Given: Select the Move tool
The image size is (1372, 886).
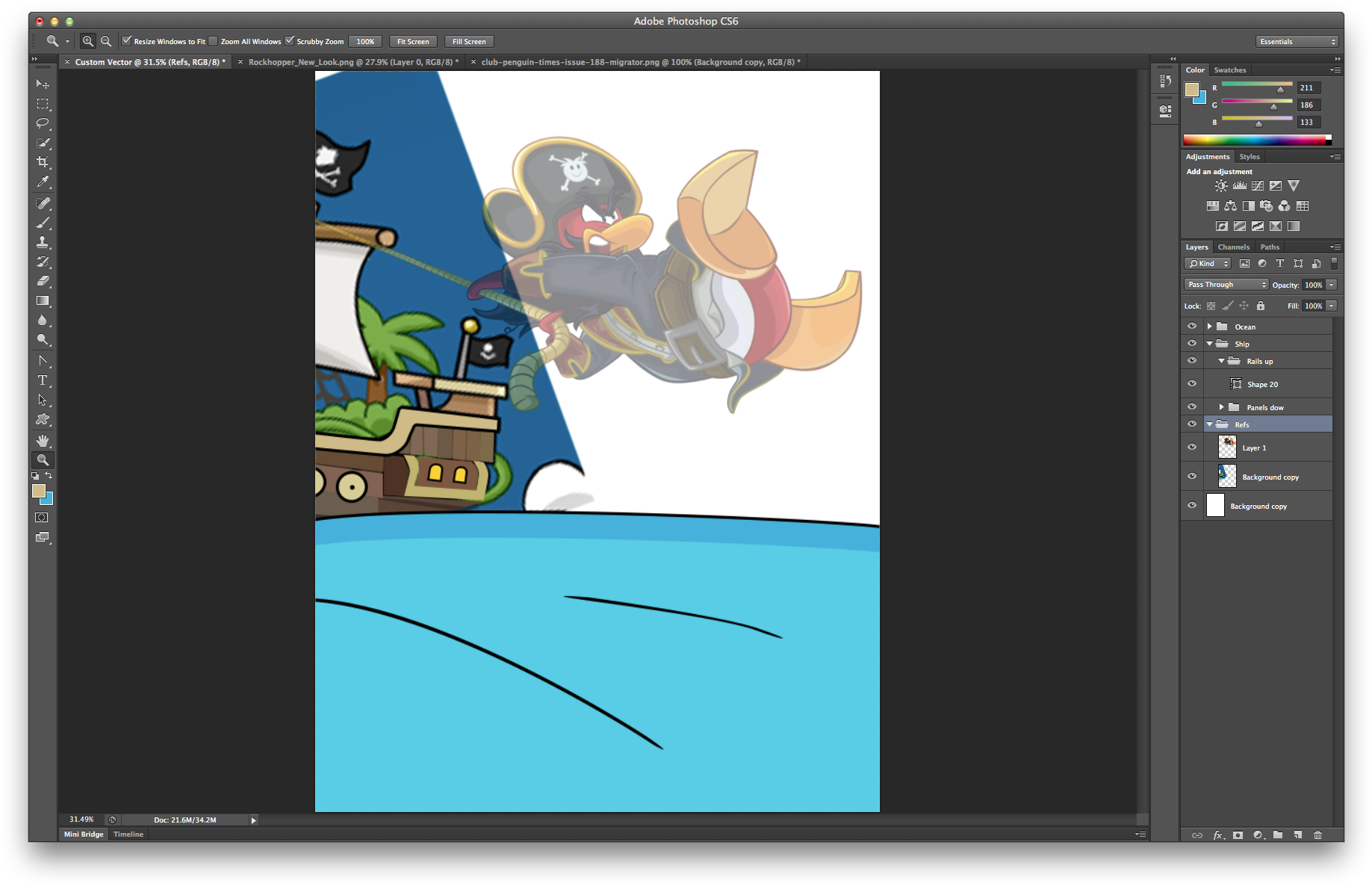Looking at the screenshot, I should point(43,84).
